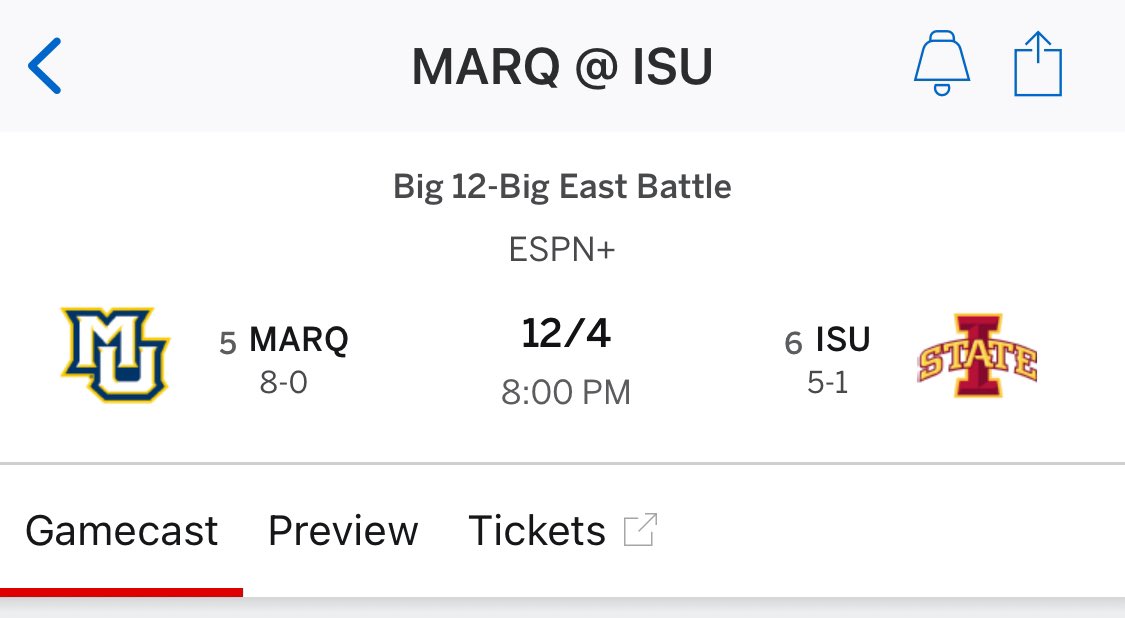Tap the Big 12-Big East Battle label
The height and width of the screenshot is (618, 1125).
click(562, 187)
